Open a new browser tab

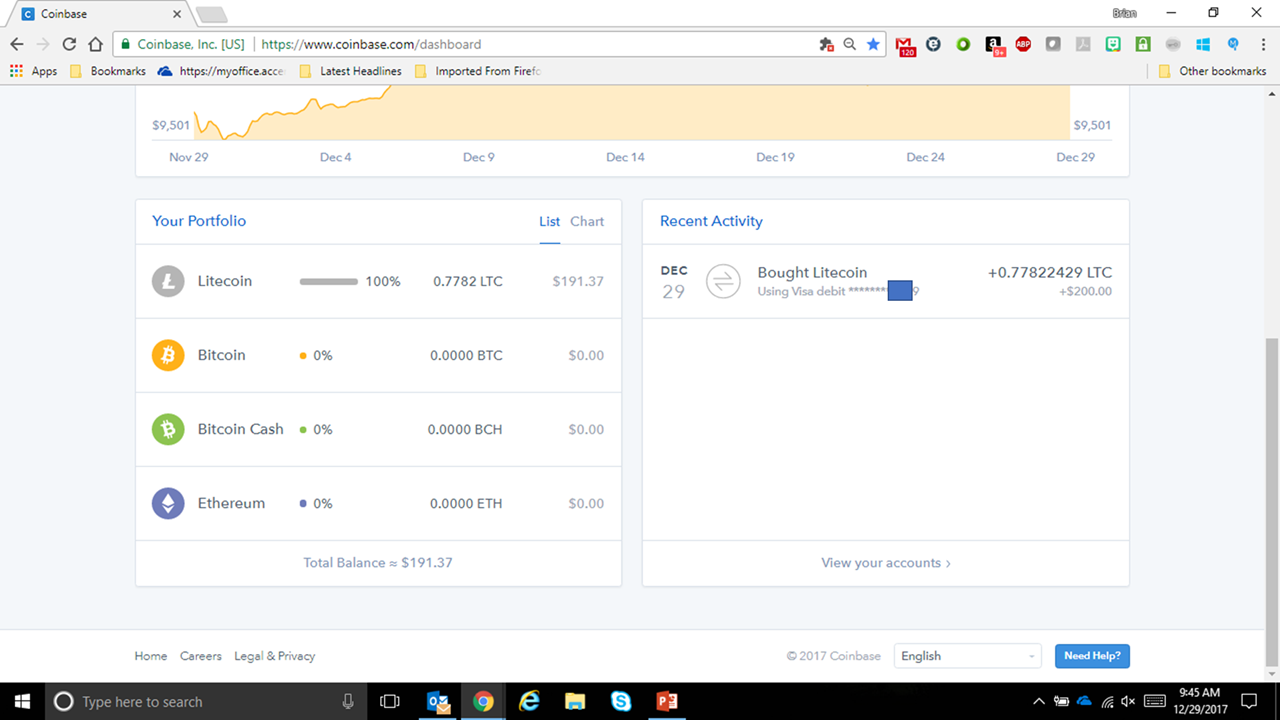(212, 14)
